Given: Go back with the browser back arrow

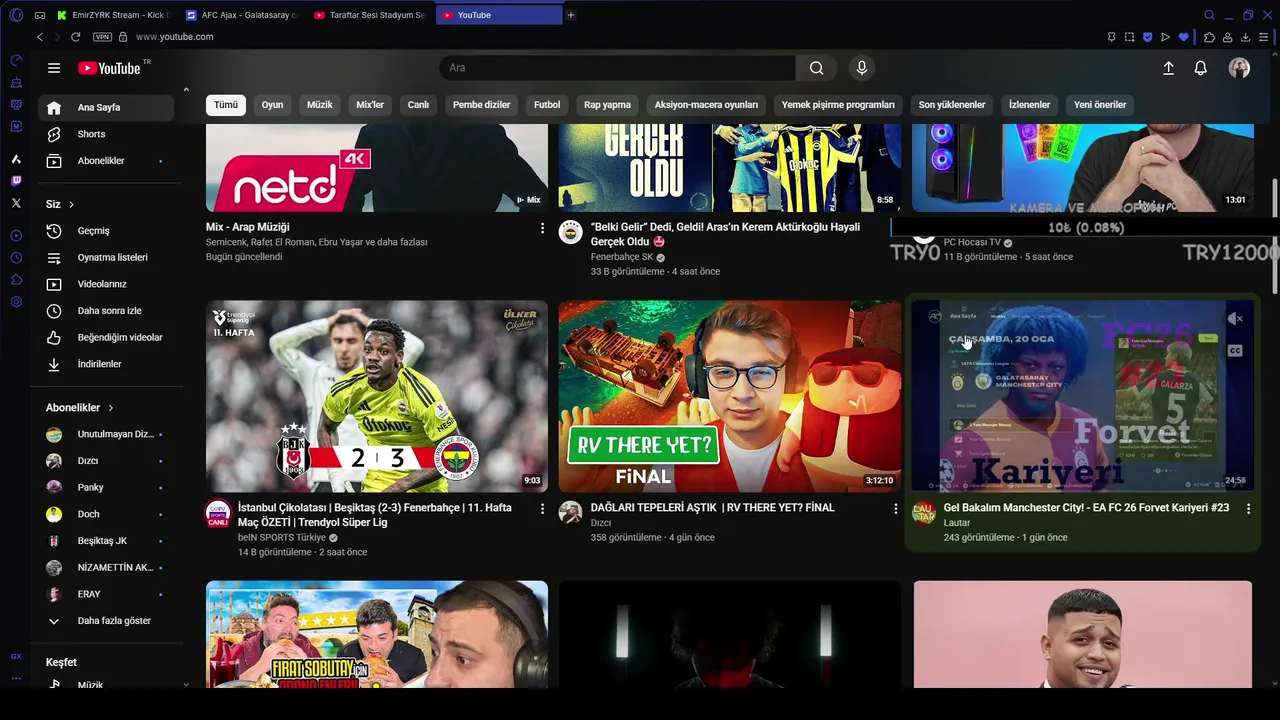Looking at the screenshot, I should pyautogui.click(x=40, y=37).
